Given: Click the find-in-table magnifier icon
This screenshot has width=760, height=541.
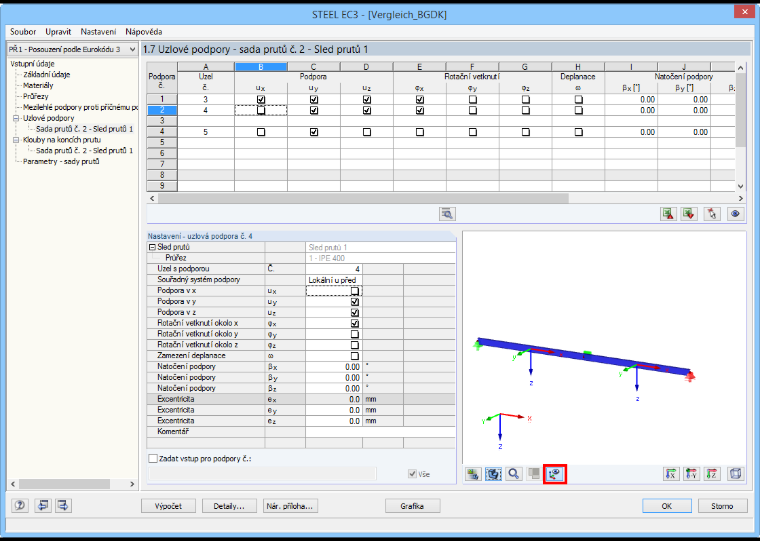Looking at the screenshot, I should point(447,214).
